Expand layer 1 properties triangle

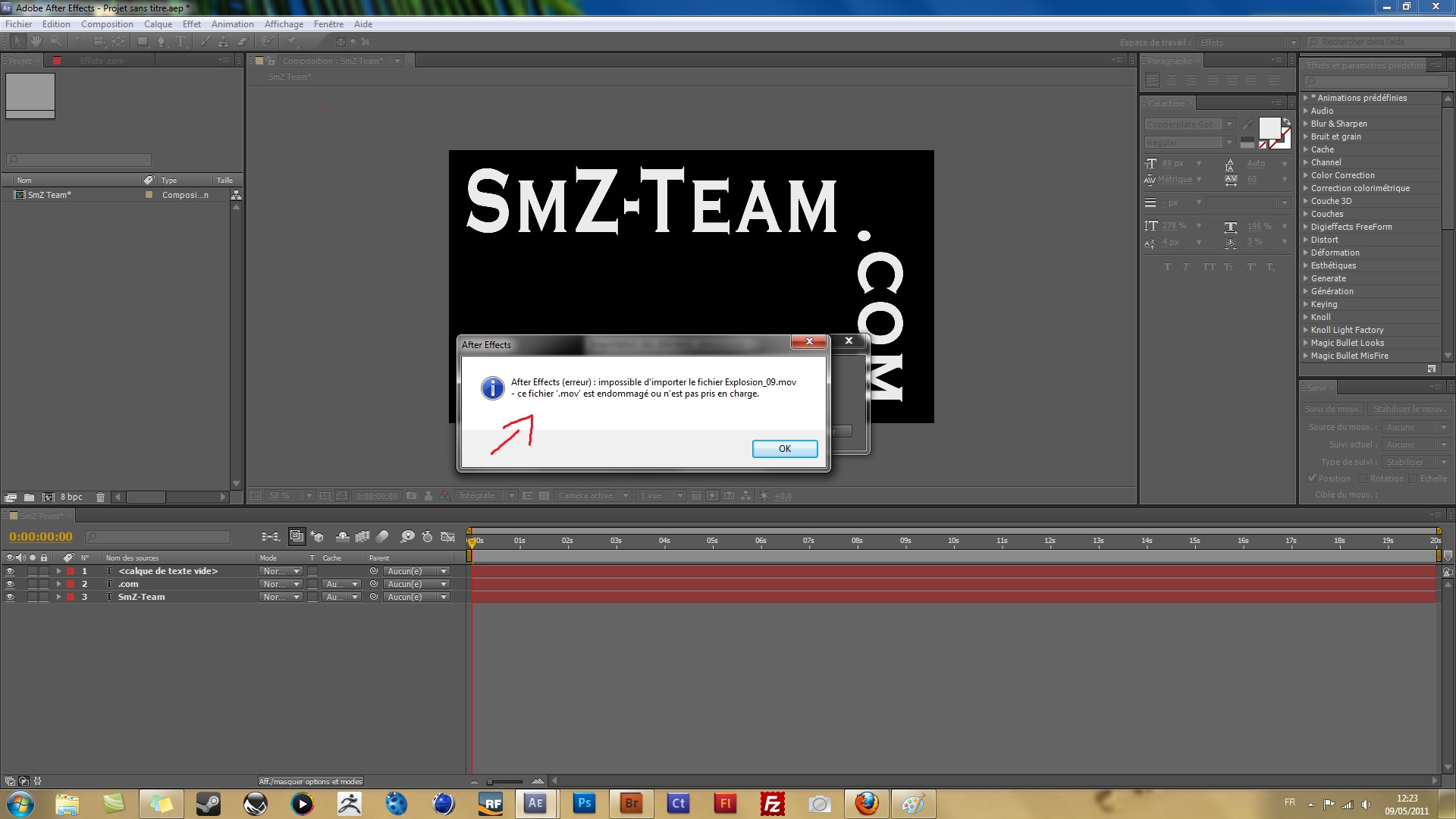point(58,571)
